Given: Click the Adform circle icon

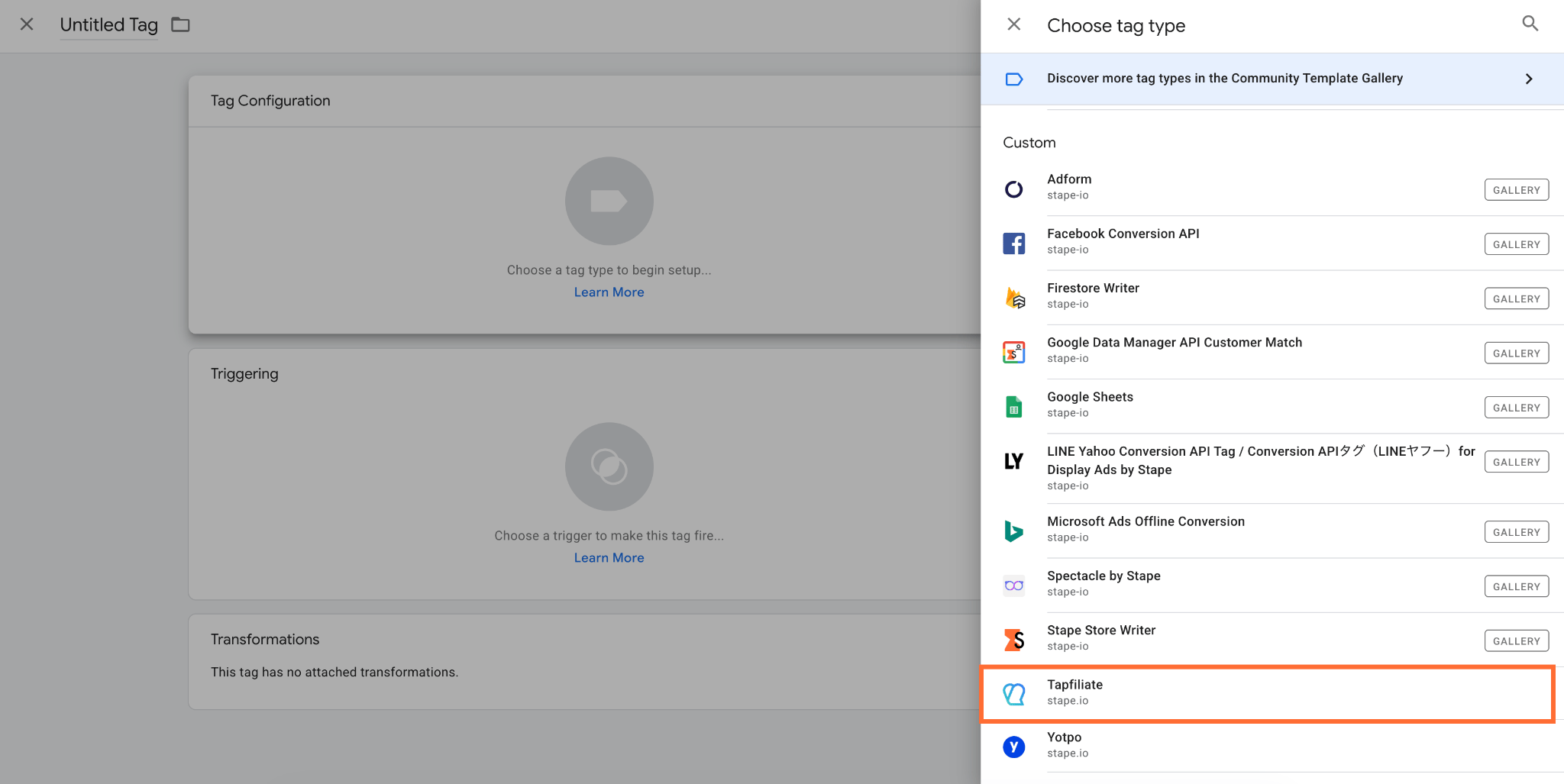Looking at the screenshot, I should 1014,189.
